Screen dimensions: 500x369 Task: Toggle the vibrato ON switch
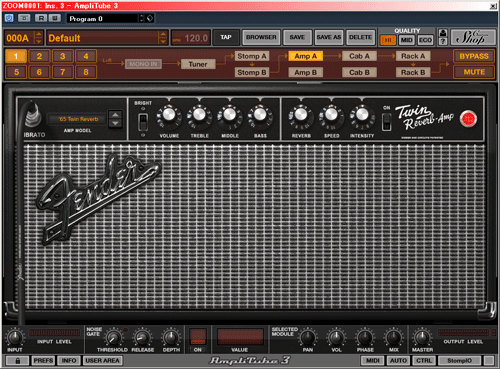point(387,122)
